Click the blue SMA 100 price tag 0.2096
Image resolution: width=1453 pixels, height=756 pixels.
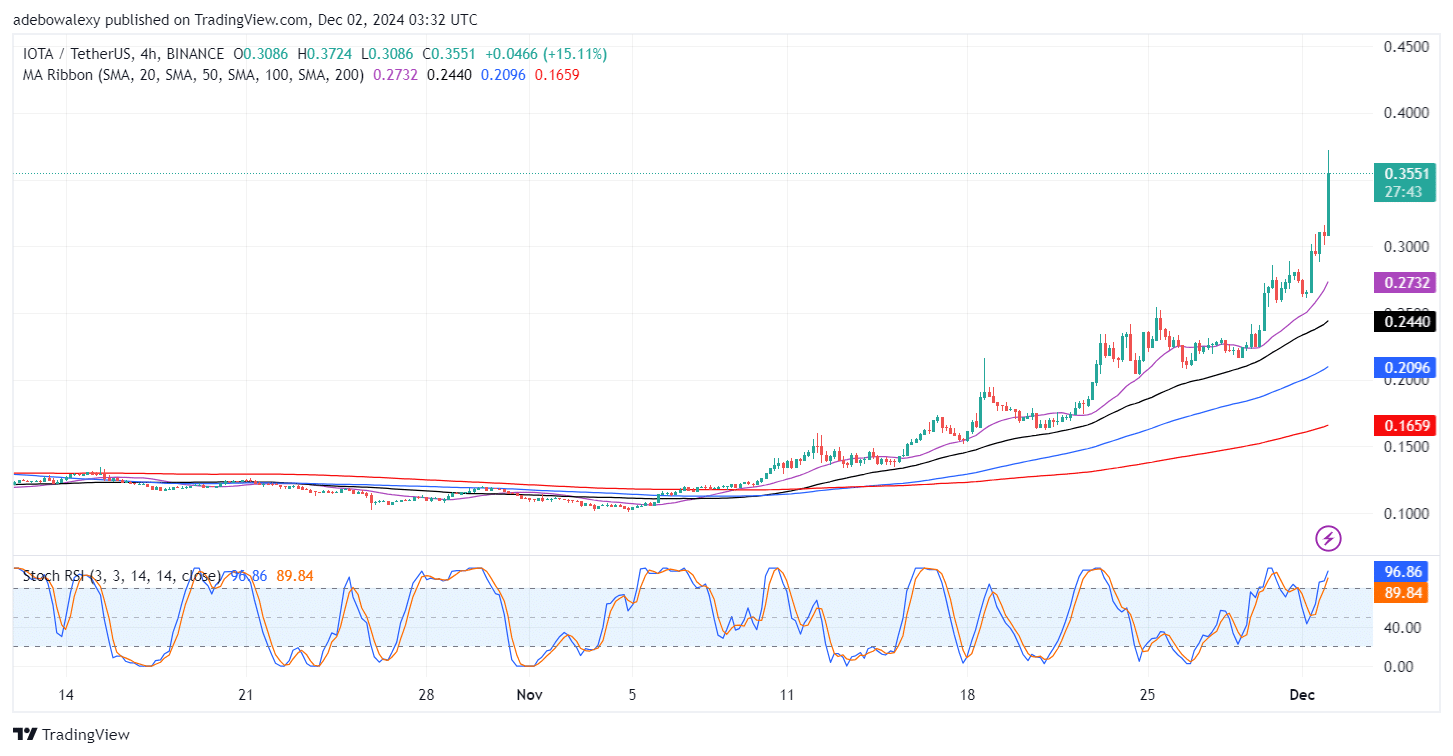click(1407, 368)
